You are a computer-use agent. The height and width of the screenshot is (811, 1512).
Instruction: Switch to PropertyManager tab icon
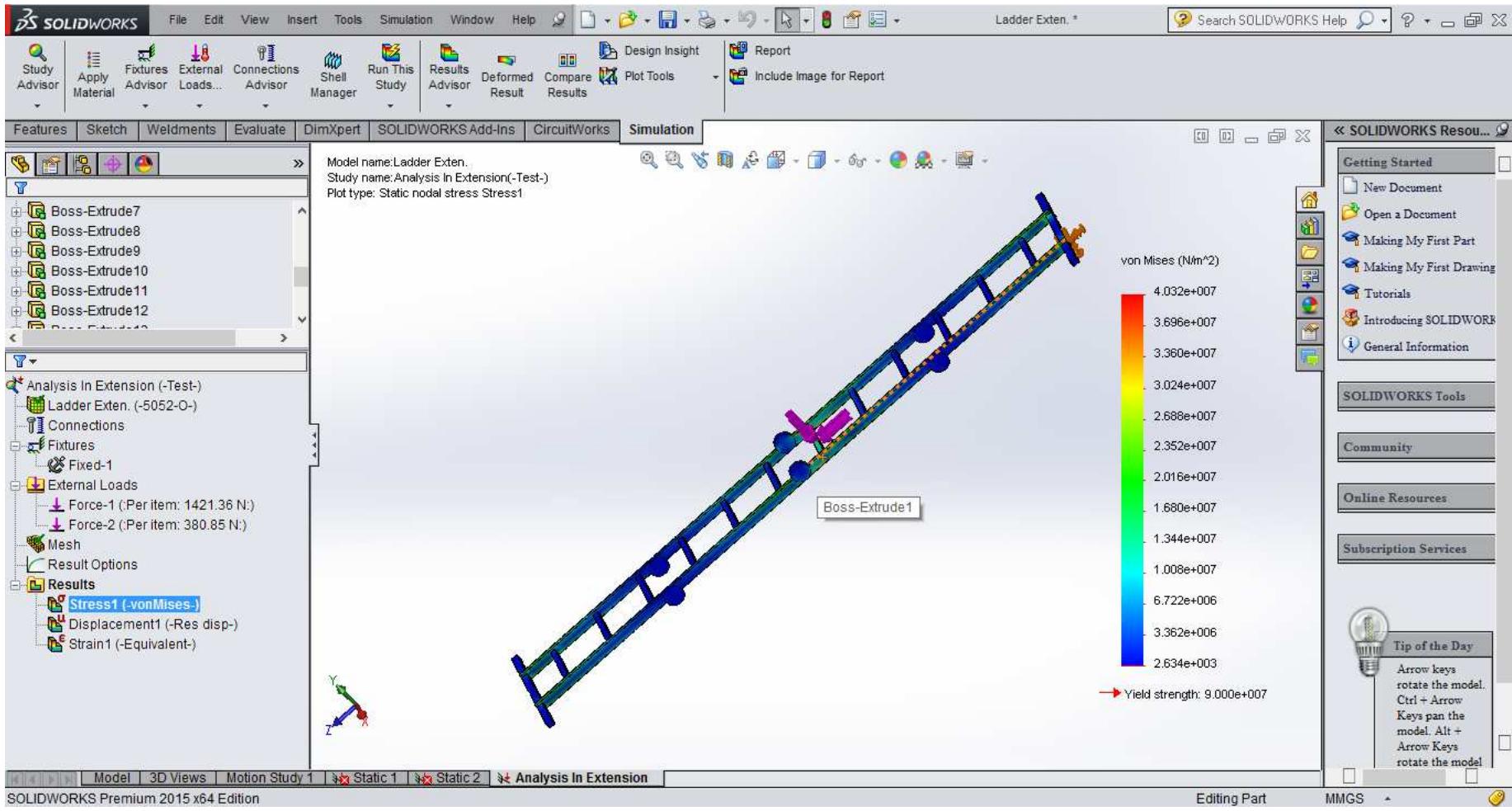click(x=50, y=164)
